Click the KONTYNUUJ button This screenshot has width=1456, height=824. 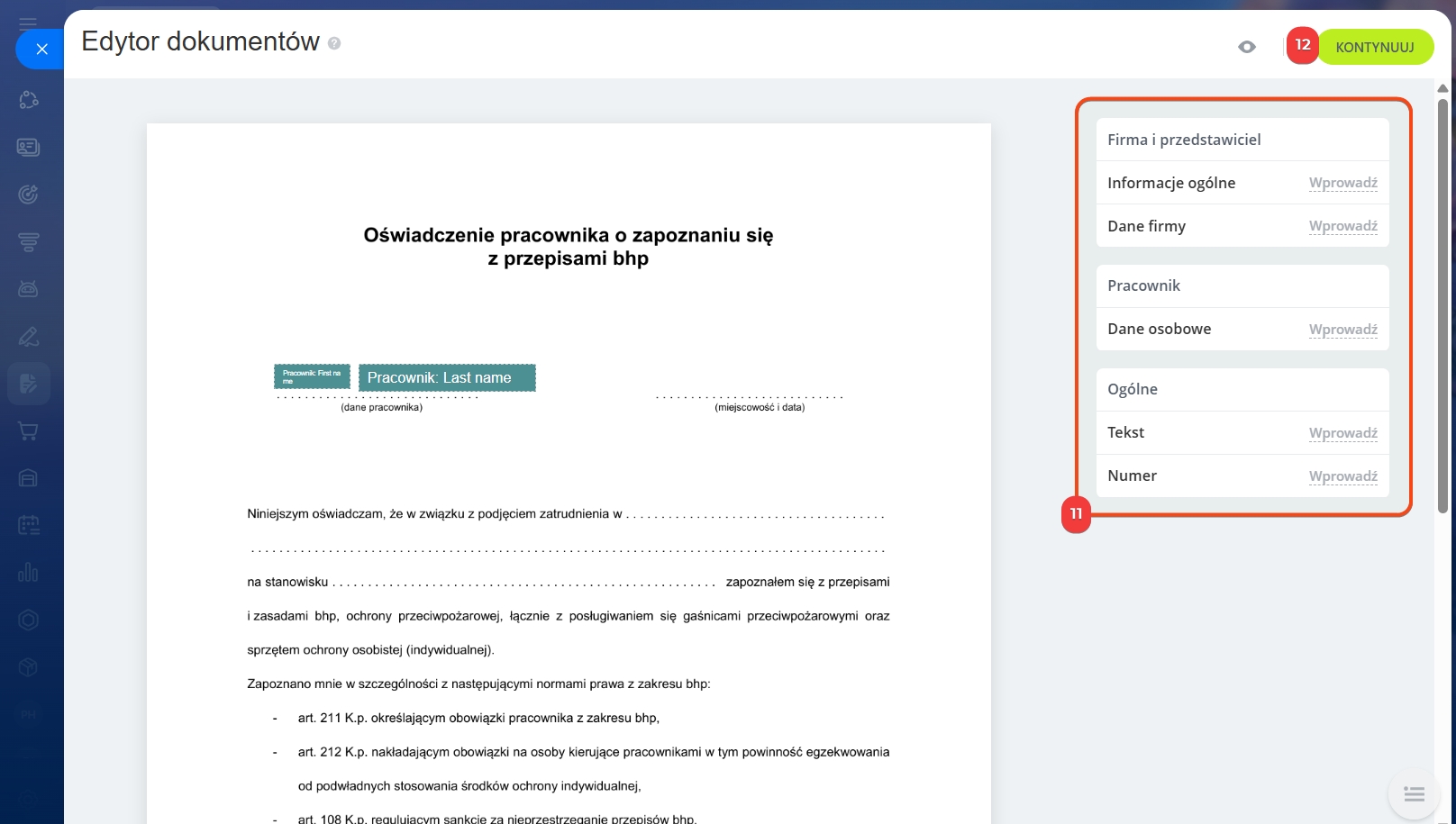1375,47
